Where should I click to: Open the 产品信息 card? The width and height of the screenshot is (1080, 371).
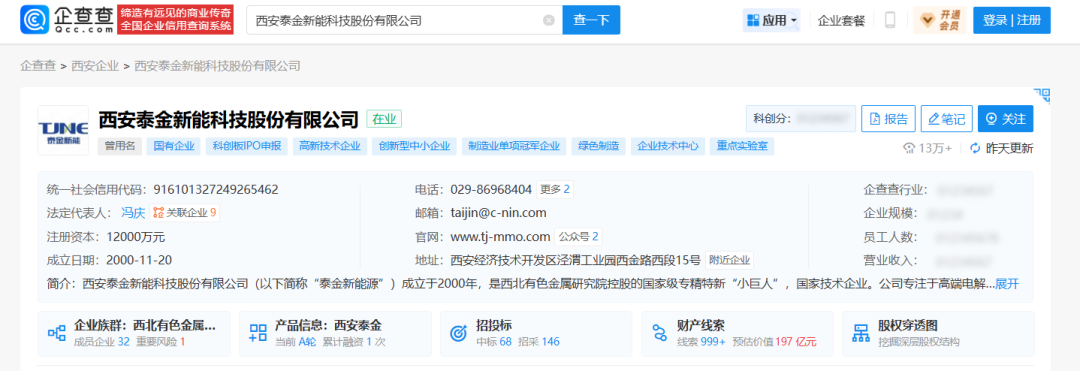pyautogui.click(x=335, y=333)
